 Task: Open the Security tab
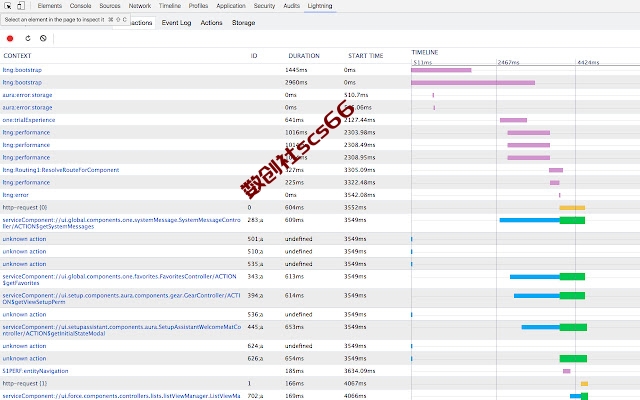click(264, 6)
